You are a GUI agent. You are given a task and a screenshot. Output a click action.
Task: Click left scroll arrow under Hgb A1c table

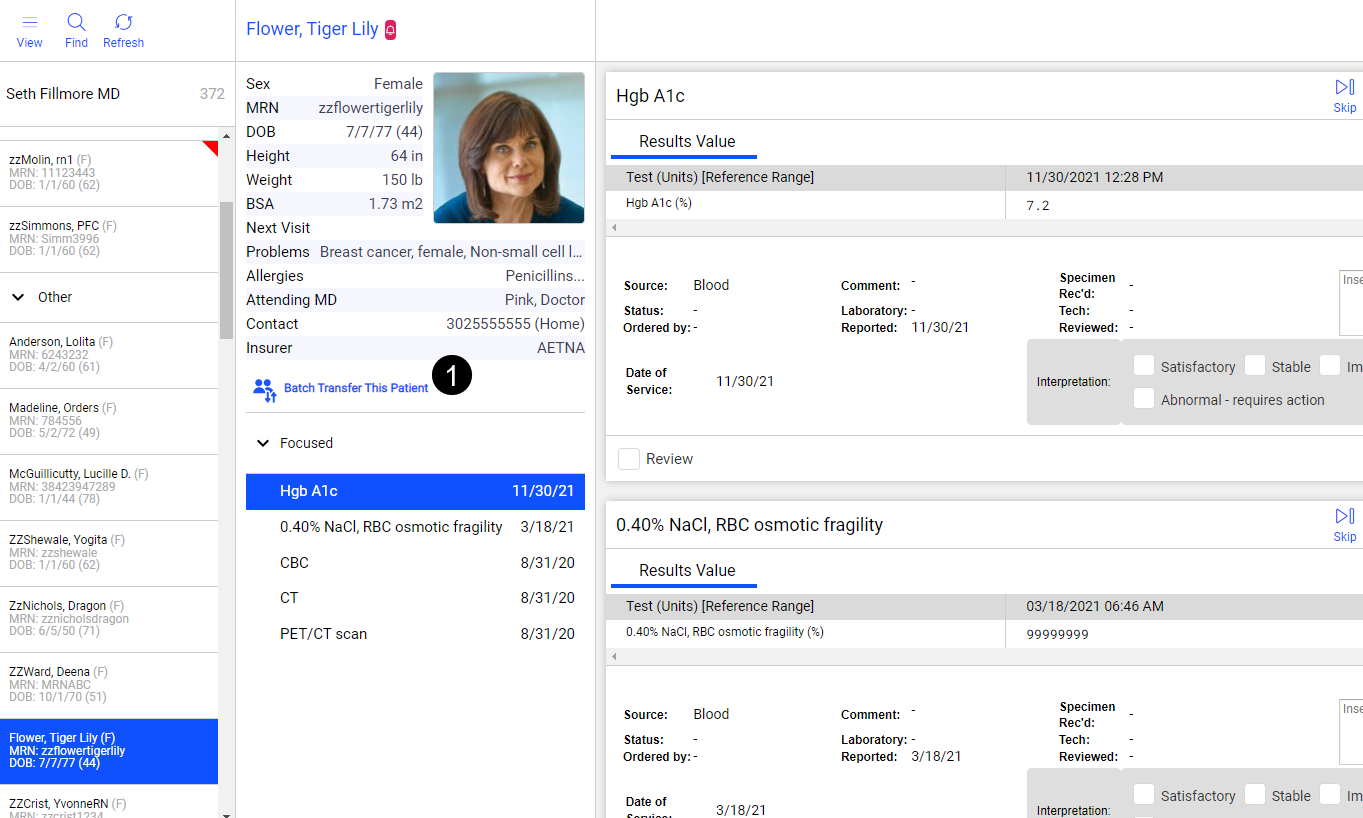point(613,228)
